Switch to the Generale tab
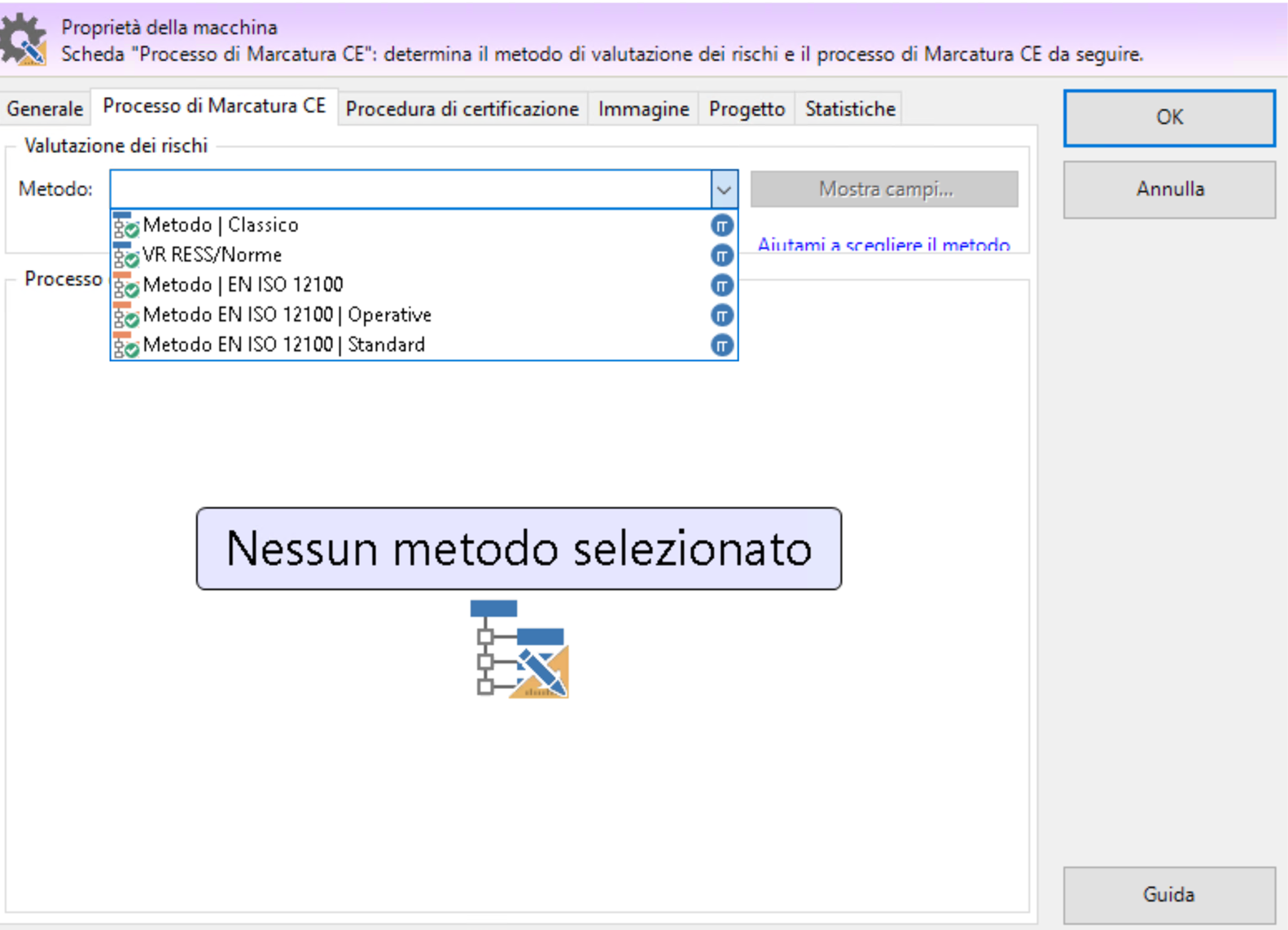1288x930 pixels. [x=45, y=109]
